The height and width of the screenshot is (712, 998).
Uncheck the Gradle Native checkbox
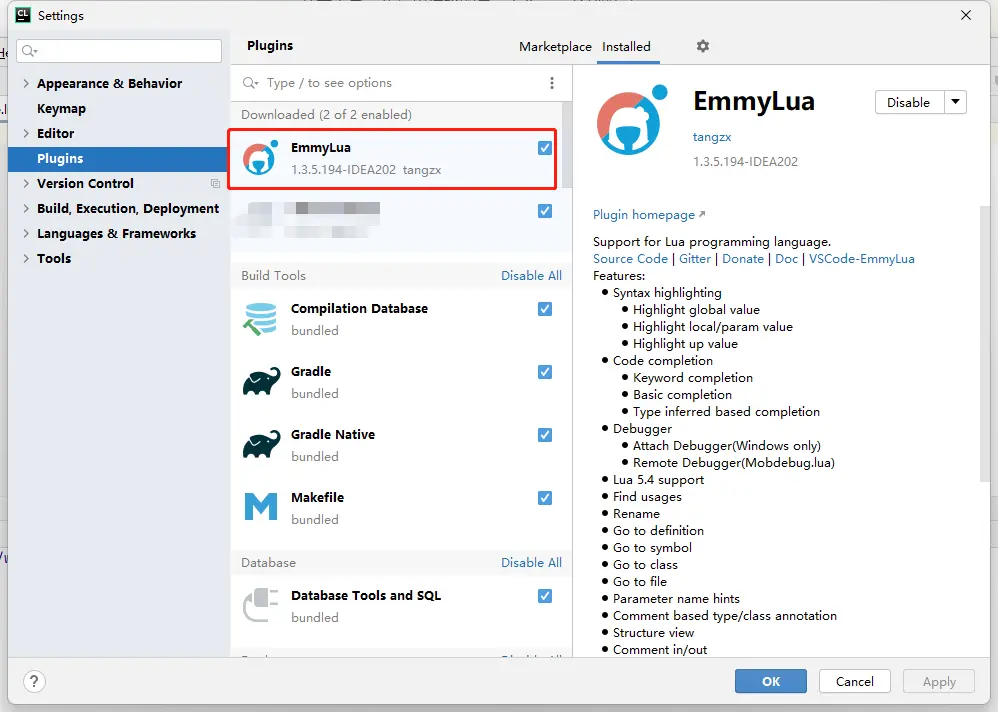(x=545, y=435)
